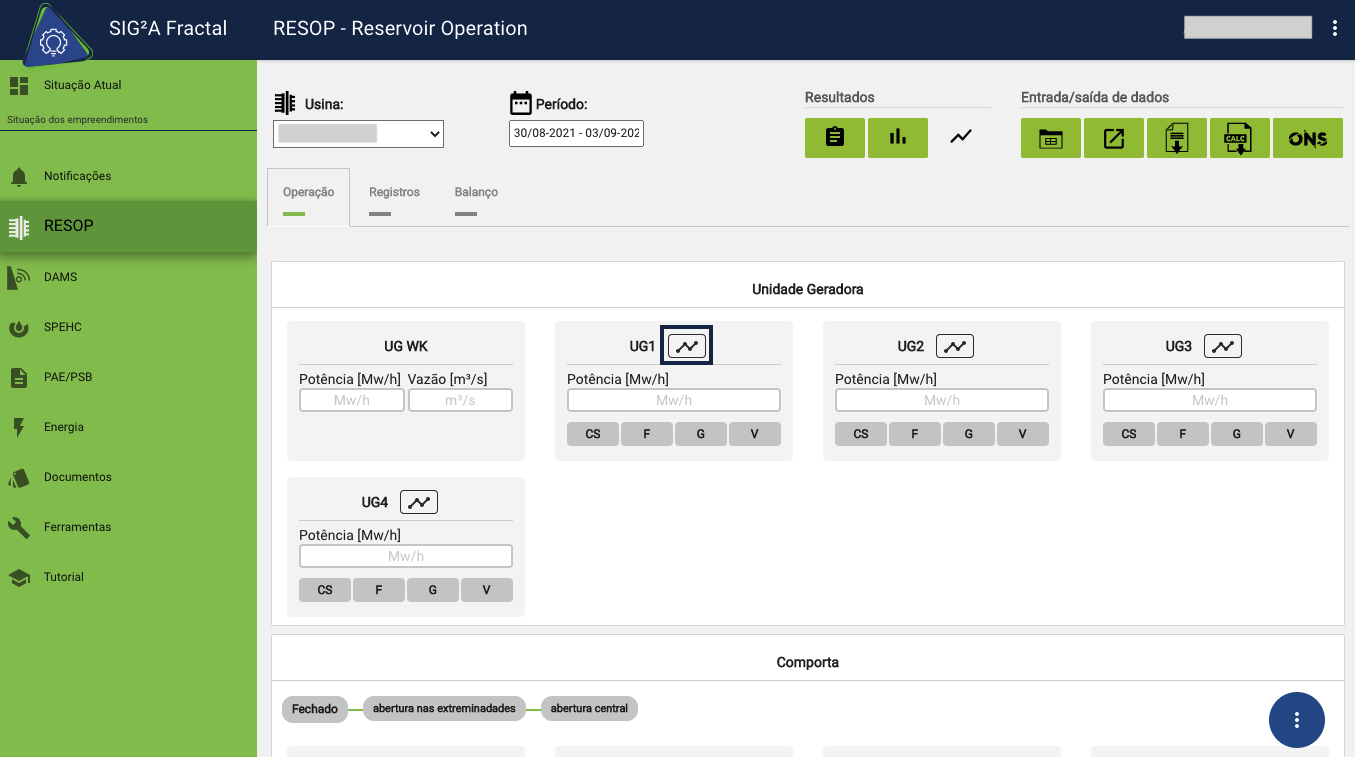This screenshot has width=1355, height=757.
Task: Switch to the Registros tab
Action: 393,192
